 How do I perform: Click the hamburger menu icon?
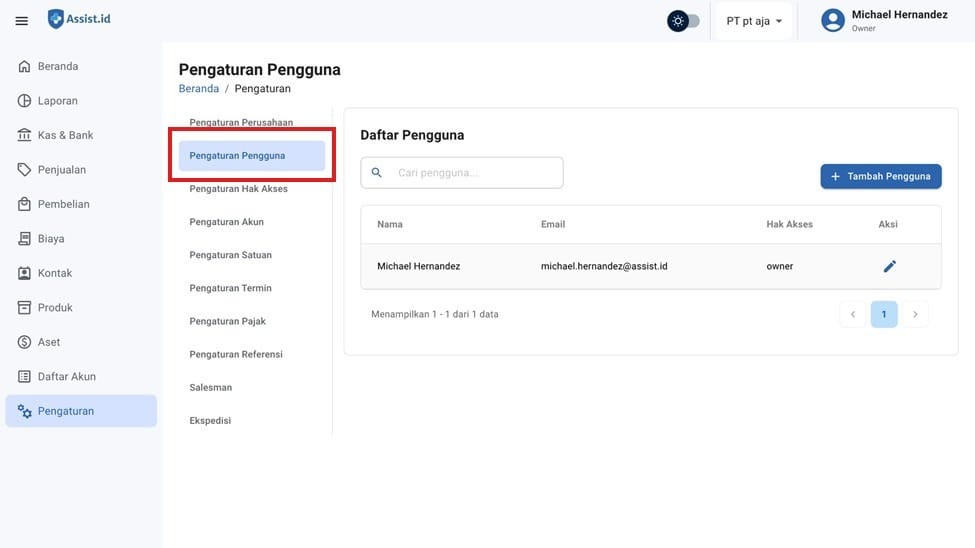22,21
